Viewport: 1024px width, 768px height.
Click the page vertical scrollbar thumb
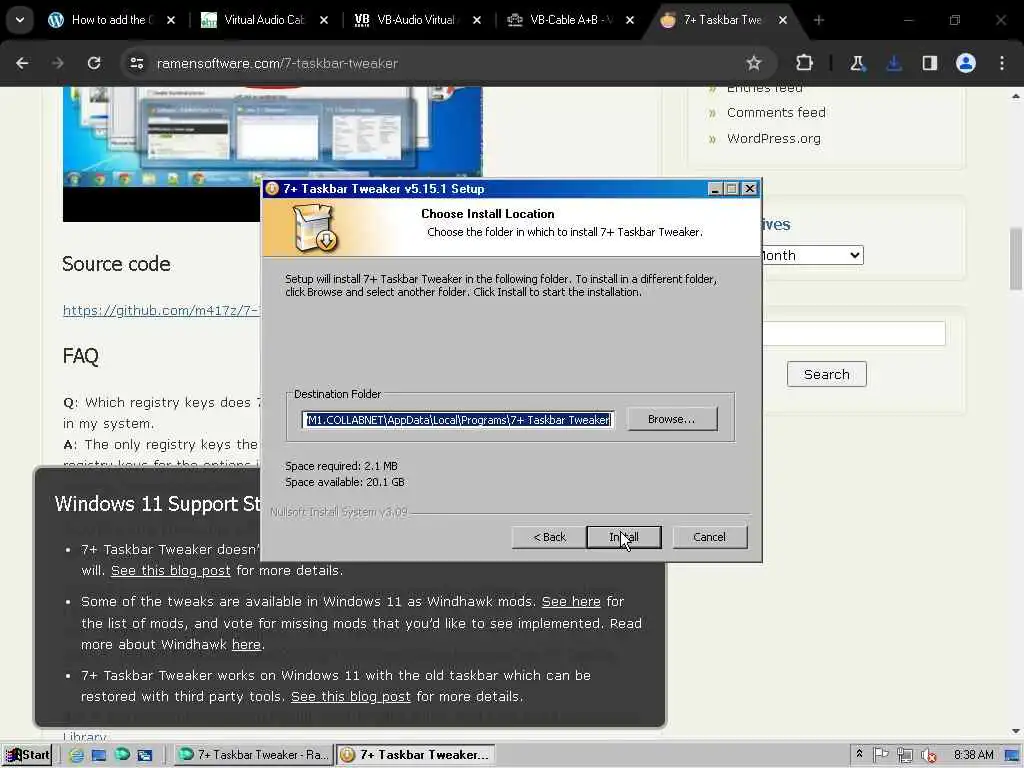[1016, 259]
